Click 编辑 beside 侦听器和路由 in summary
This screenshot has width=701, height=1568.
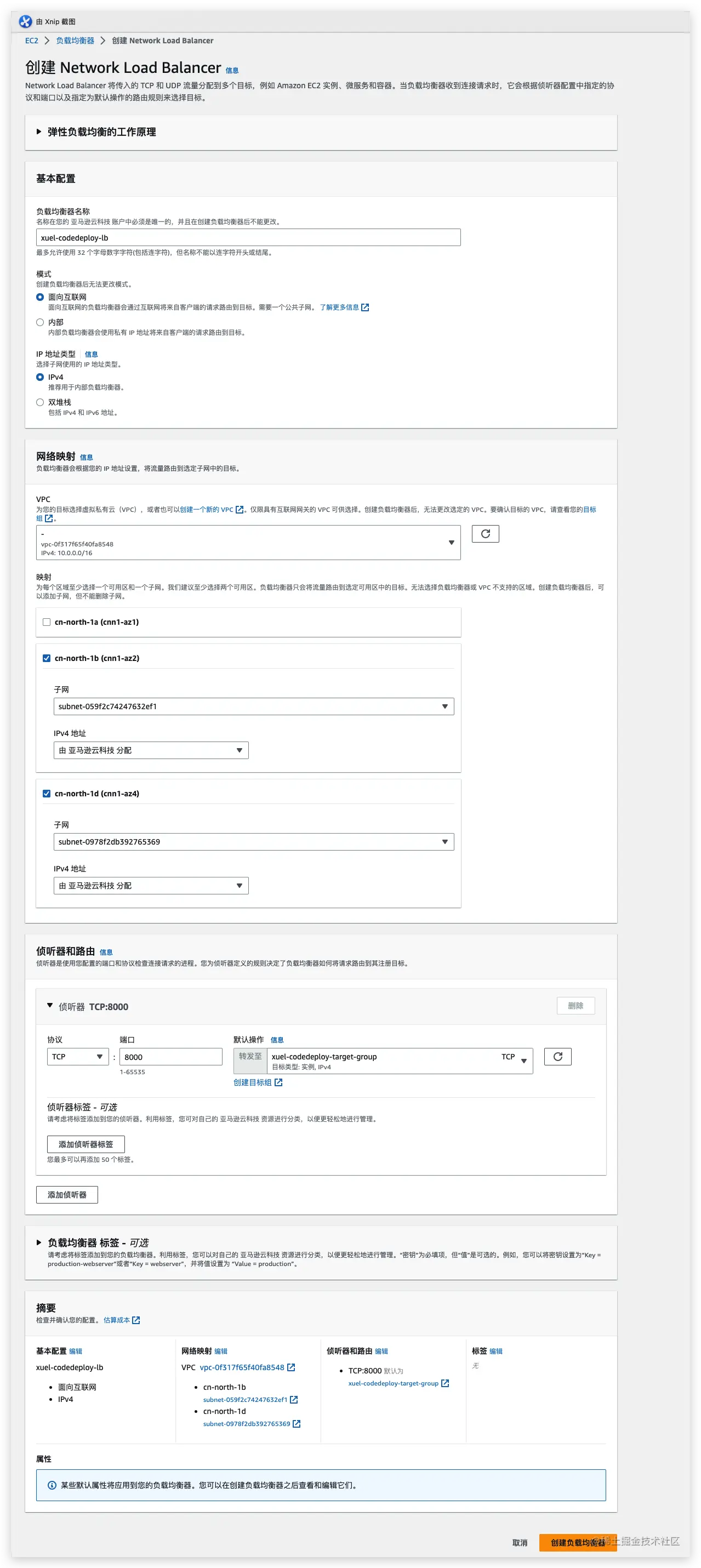(381, 1352)
